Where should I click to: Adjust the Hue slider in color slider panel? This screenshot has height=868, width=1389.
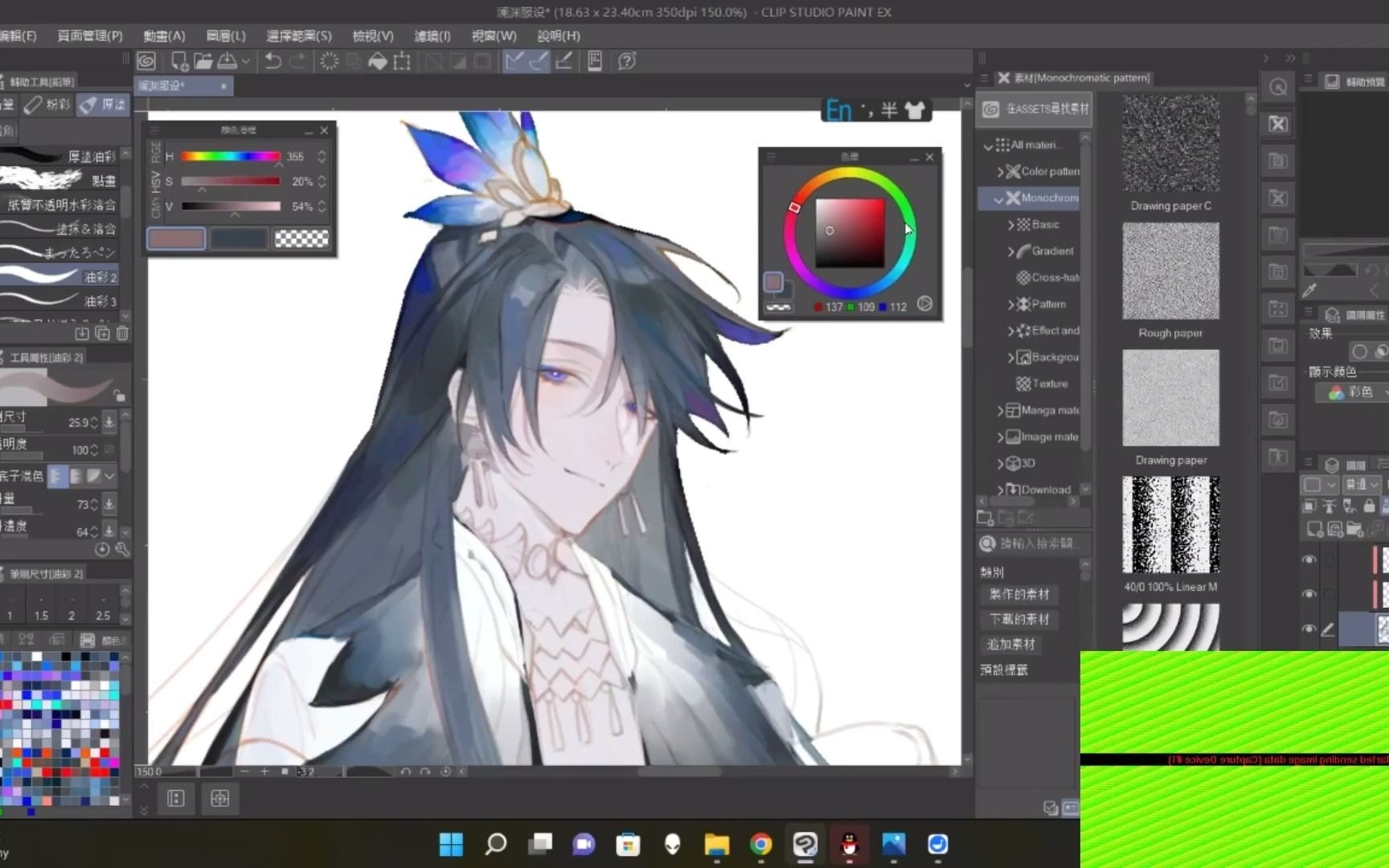tap(231, 157)
